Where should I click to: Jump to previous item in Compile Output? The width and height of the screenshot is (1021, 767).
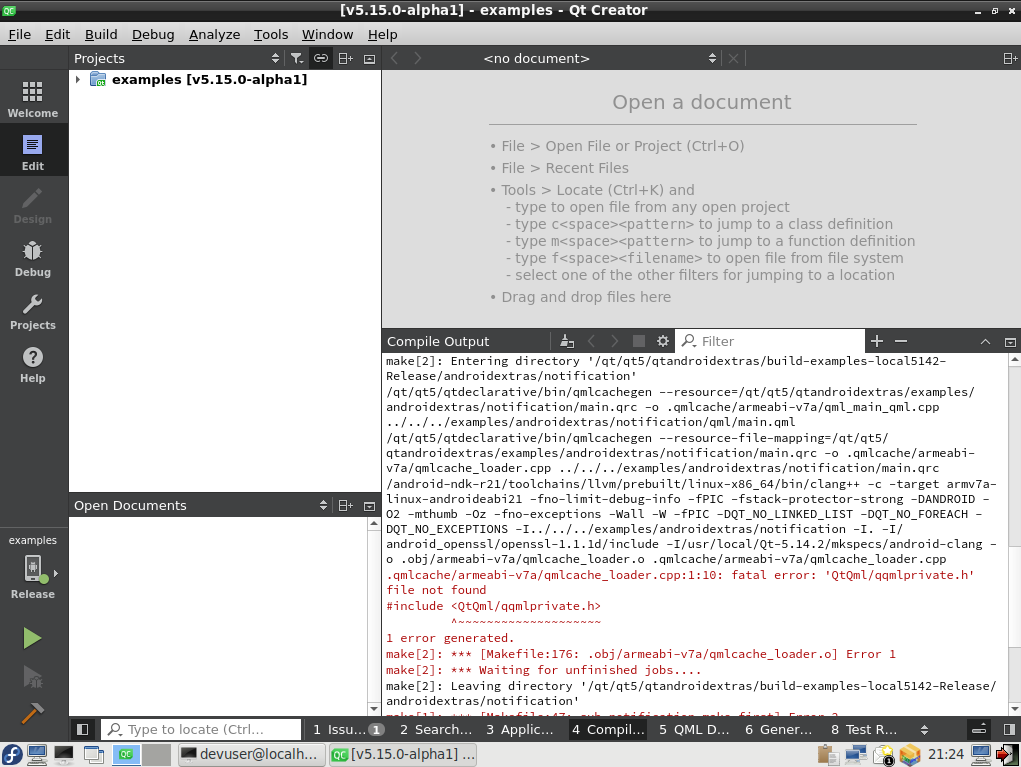point(591,341)
